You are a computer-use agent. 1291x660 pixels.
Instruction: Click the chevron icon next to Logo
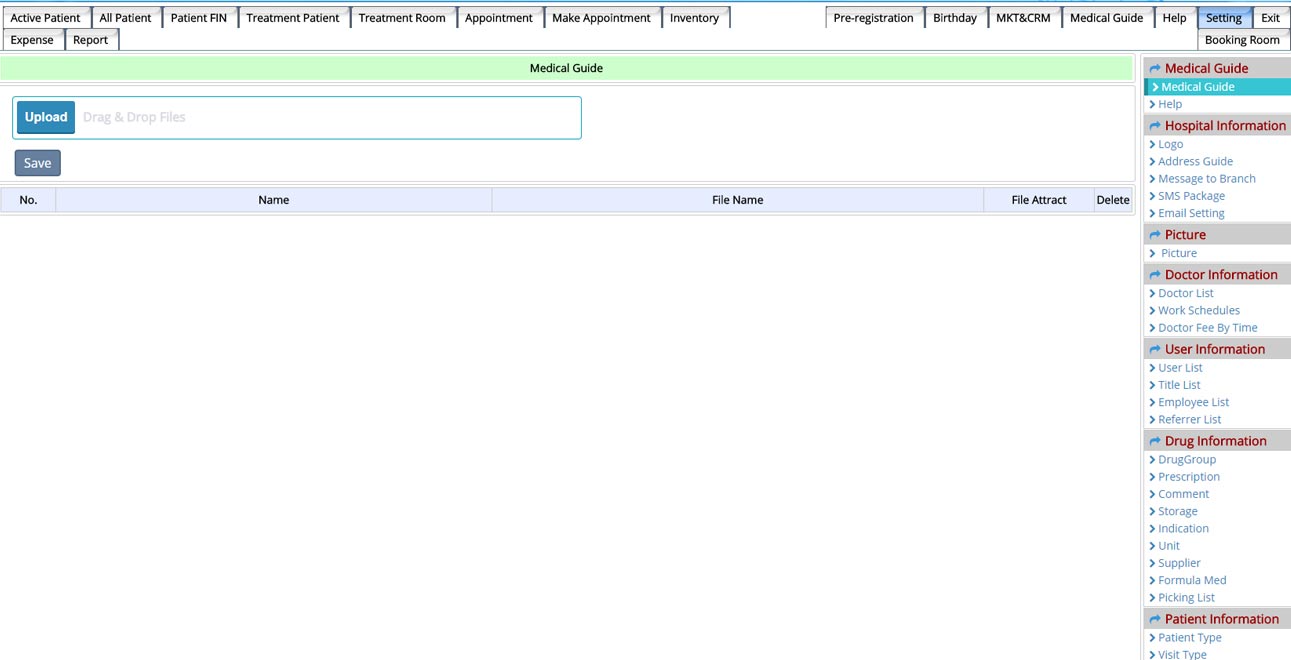pos(1152,145)
